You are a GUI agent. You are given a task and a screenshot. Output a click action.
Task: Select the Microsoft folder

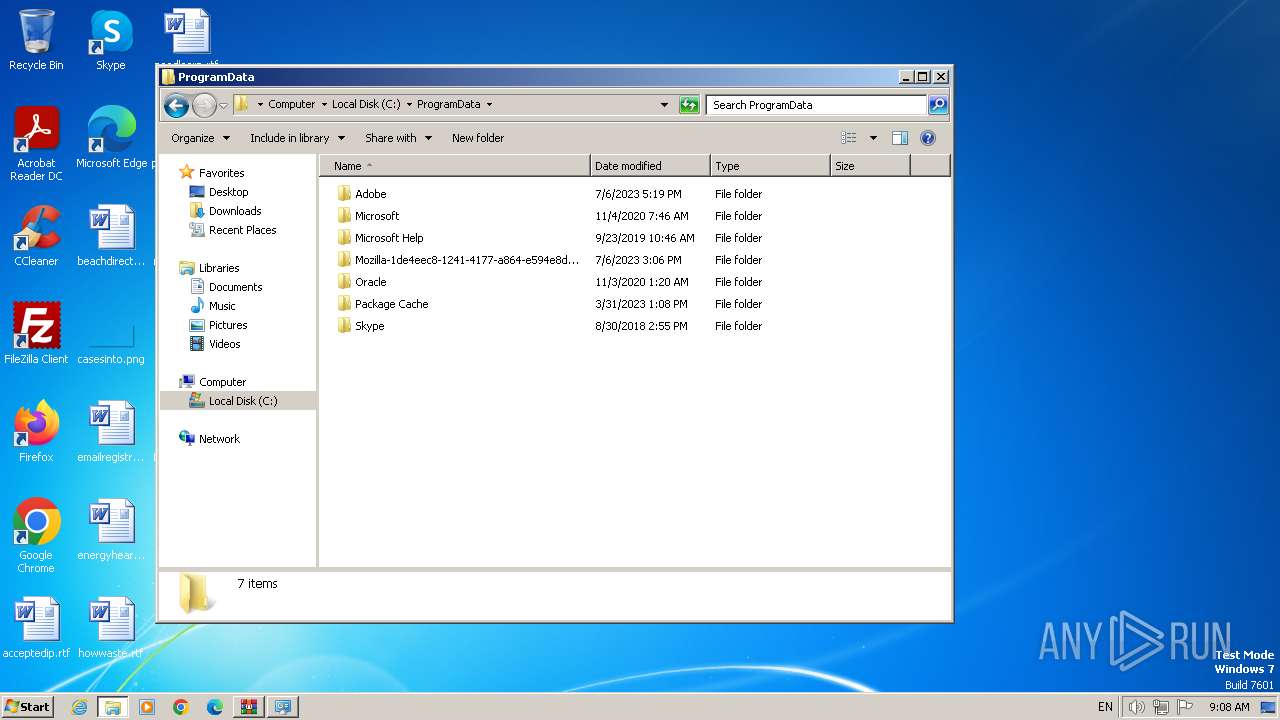377,216
